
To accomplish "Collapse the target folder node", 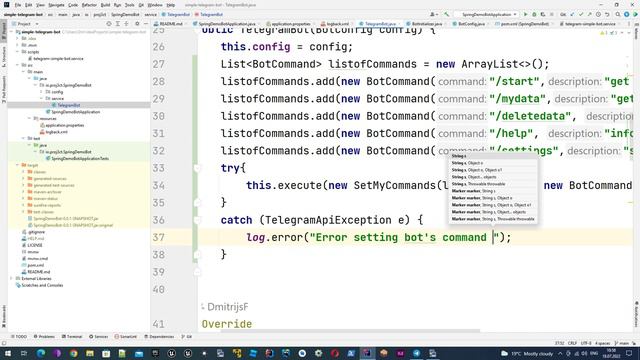I will (18, 165).
